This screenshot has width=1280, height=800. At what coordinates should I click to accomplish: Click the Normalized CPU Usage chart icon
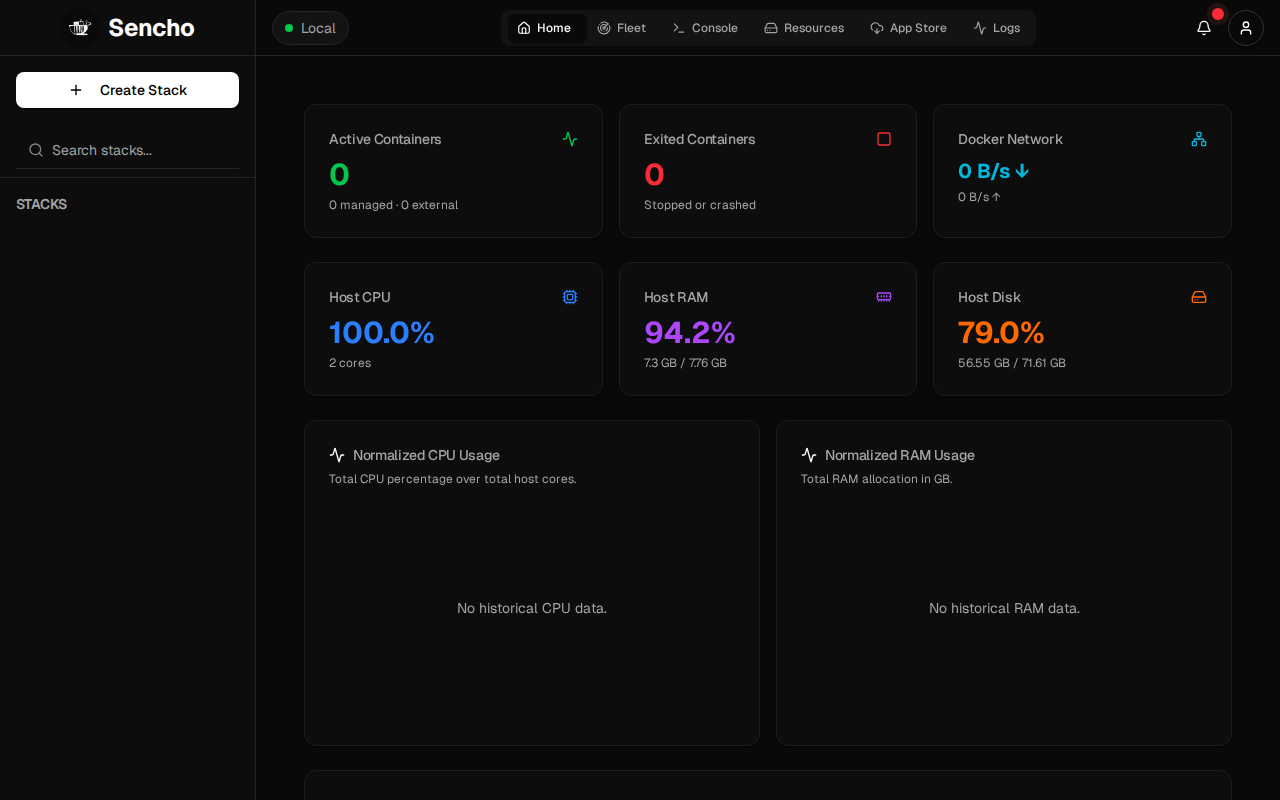pos(337,455)
